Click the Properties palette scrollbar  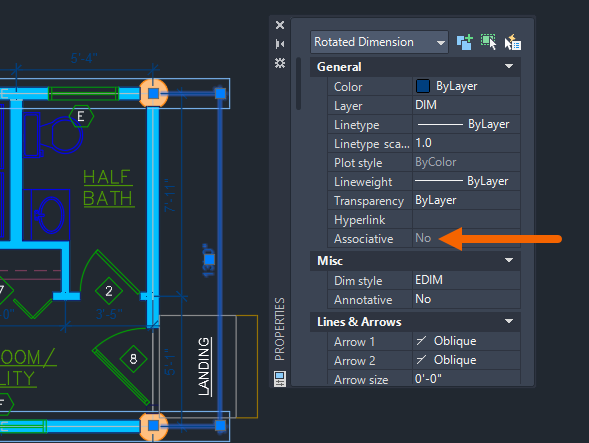coord(299,83)
